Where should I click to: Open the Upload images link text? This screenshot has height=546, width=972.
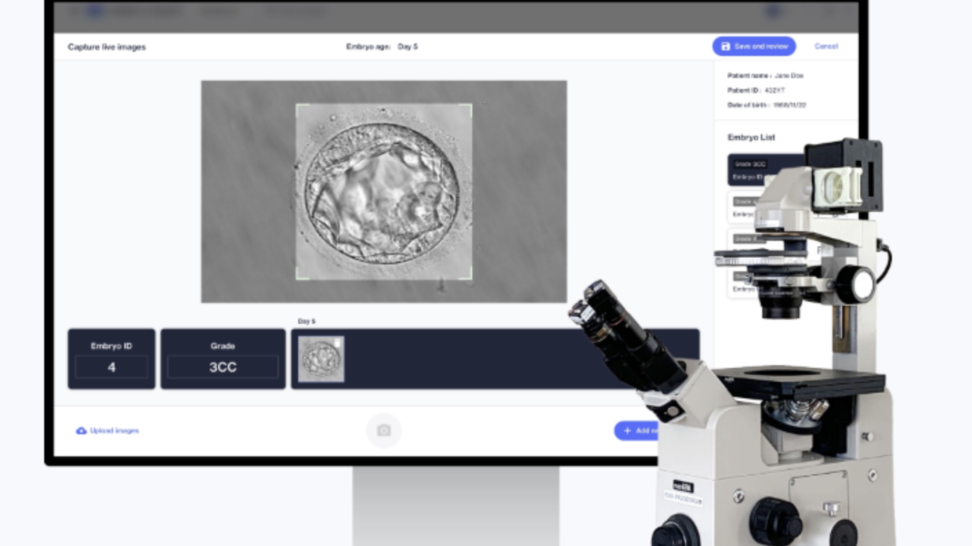click(x=114, y=431)
